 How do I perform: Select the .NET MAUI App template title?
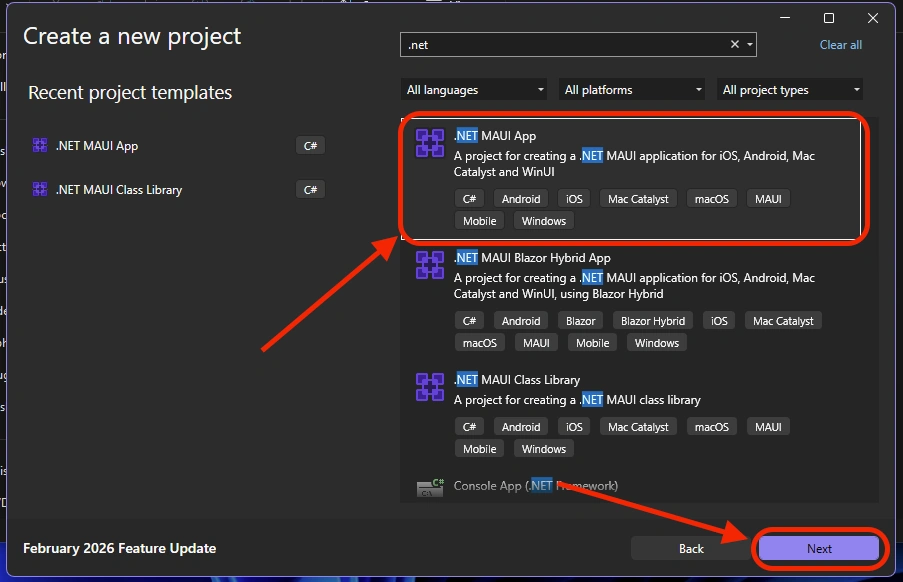[495, 136]
